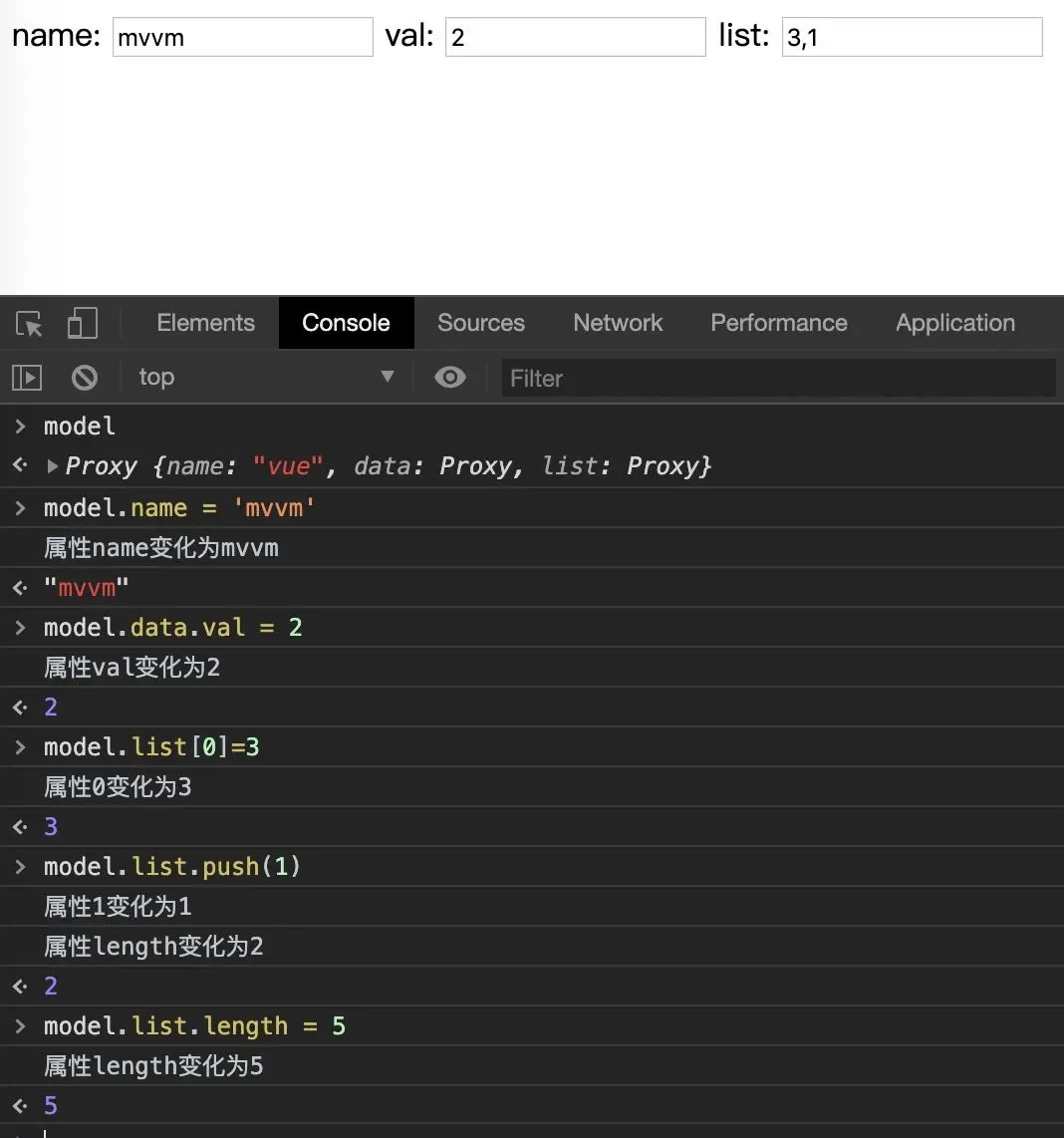Screen dimensions: 1064x1138
Task: Click the list input containing 3,1
Action: [913, 37]
